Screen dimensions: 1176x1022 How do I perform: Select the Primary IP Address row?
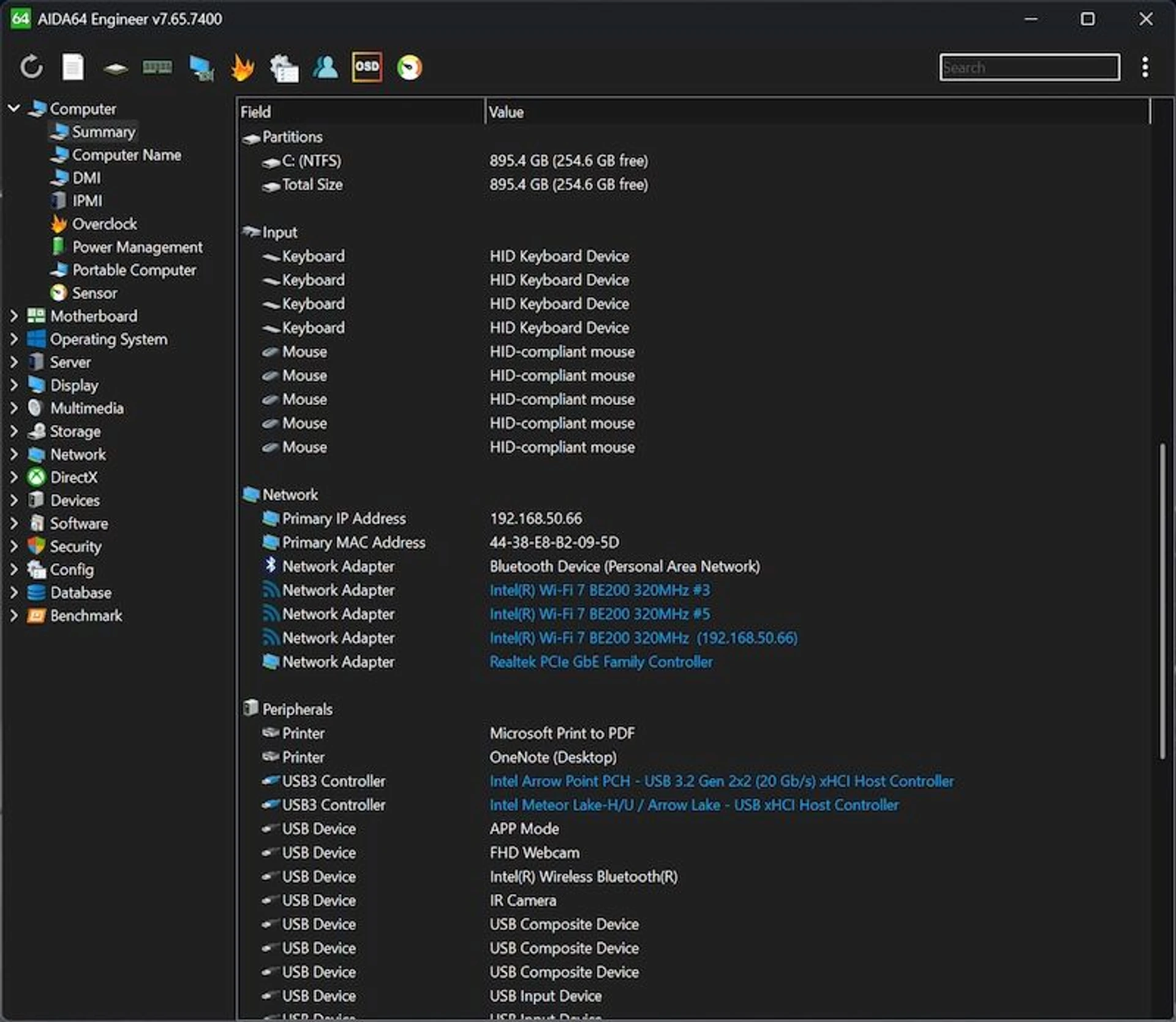pos(693,518)
